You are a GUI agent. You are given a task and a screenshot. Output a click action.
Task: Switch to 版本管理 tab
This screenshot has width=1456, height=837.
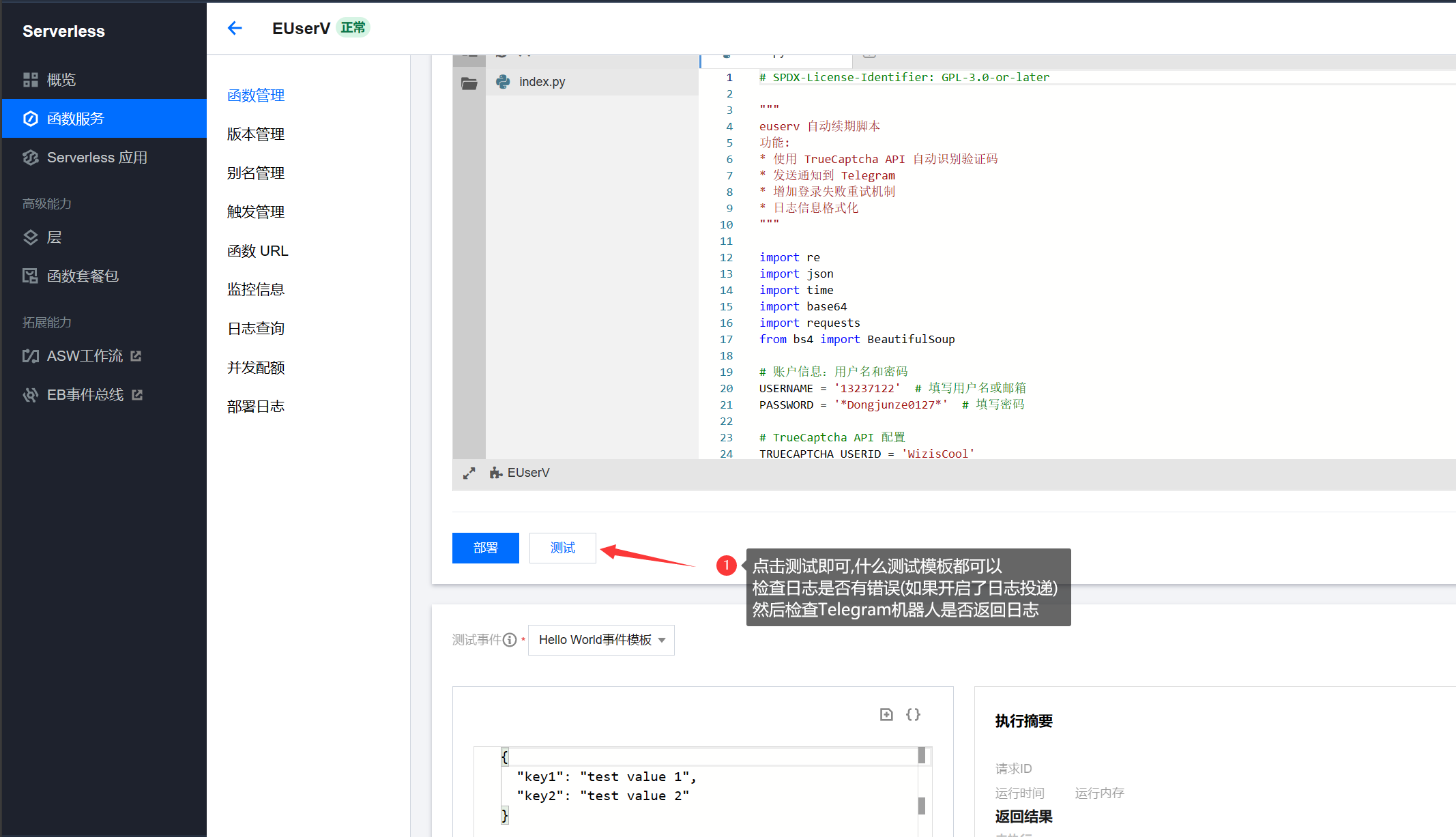(256, 134)
